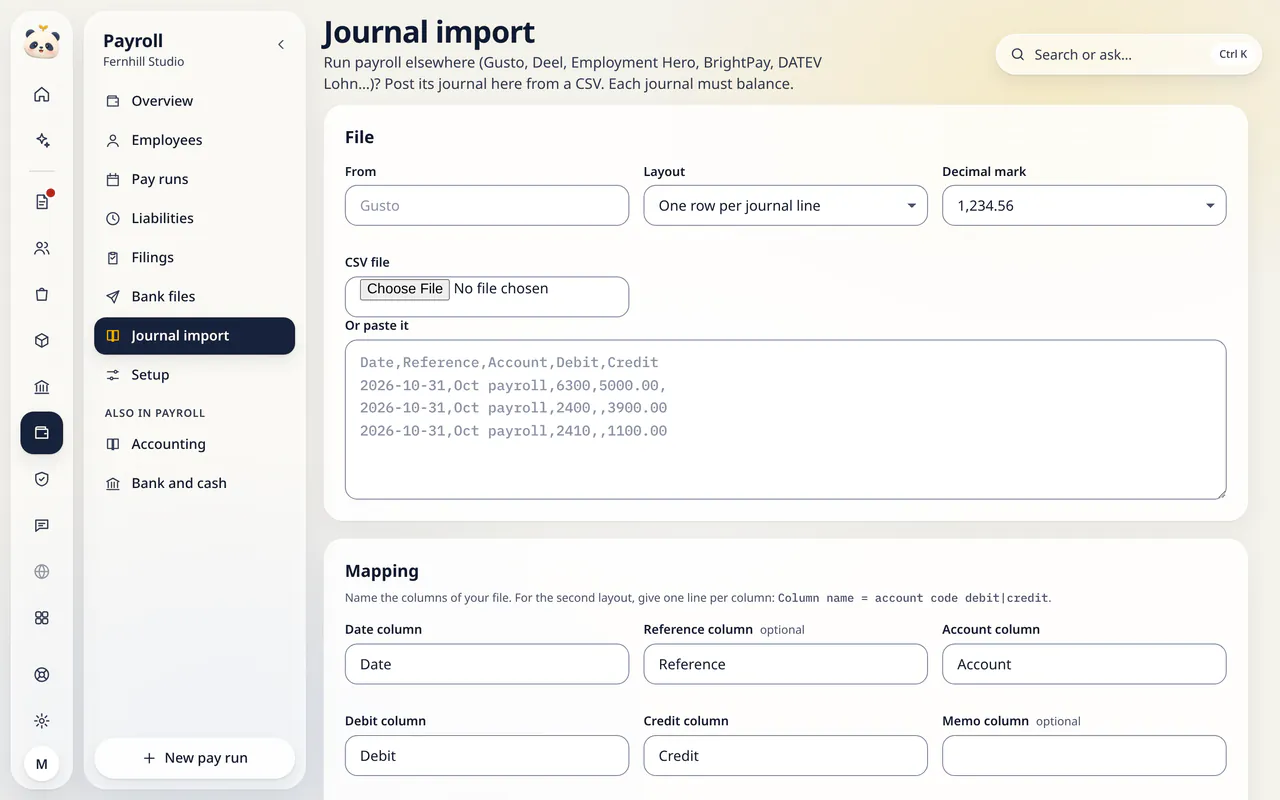This screenshot has height=800, width=1280.
Task: Click the Debit column field
Action: click(x=487, y=756)
